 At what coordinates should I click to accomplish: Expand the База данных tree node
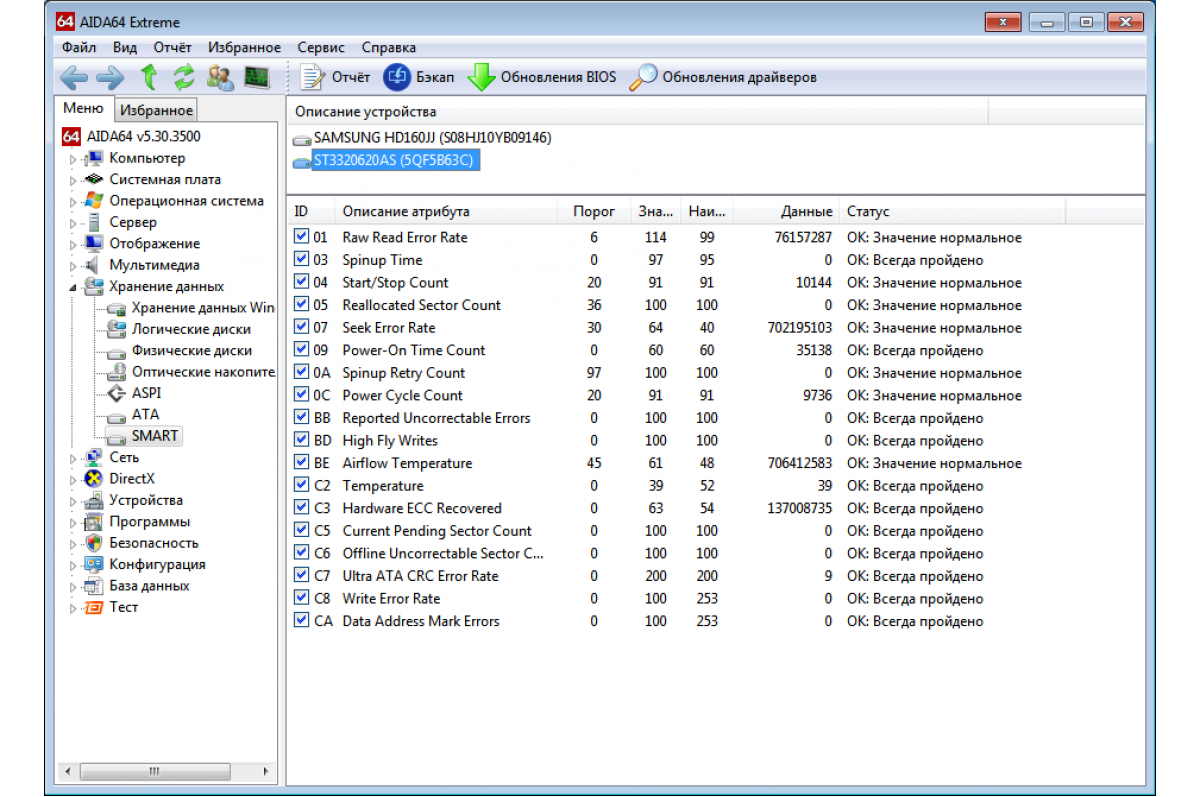click(x=72, y=586)
